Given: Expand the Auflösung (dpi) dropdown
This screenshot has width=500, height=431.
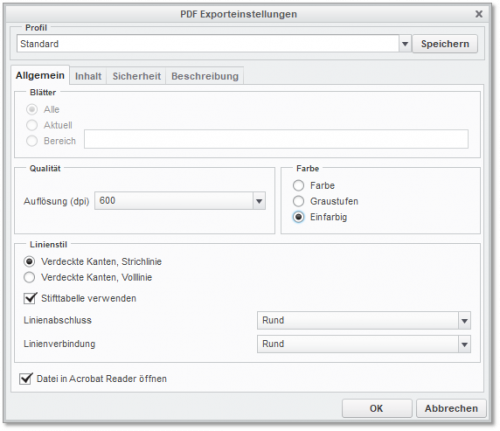Looking at the screenshot, I should tap(259, 201).
